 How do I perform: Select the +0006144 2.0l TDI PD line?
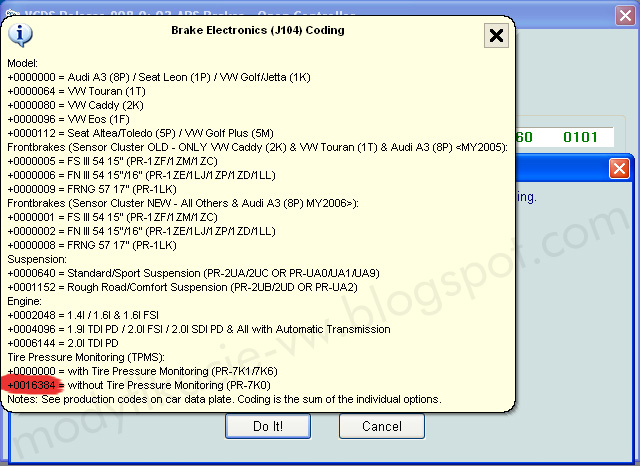pos(63,343)
